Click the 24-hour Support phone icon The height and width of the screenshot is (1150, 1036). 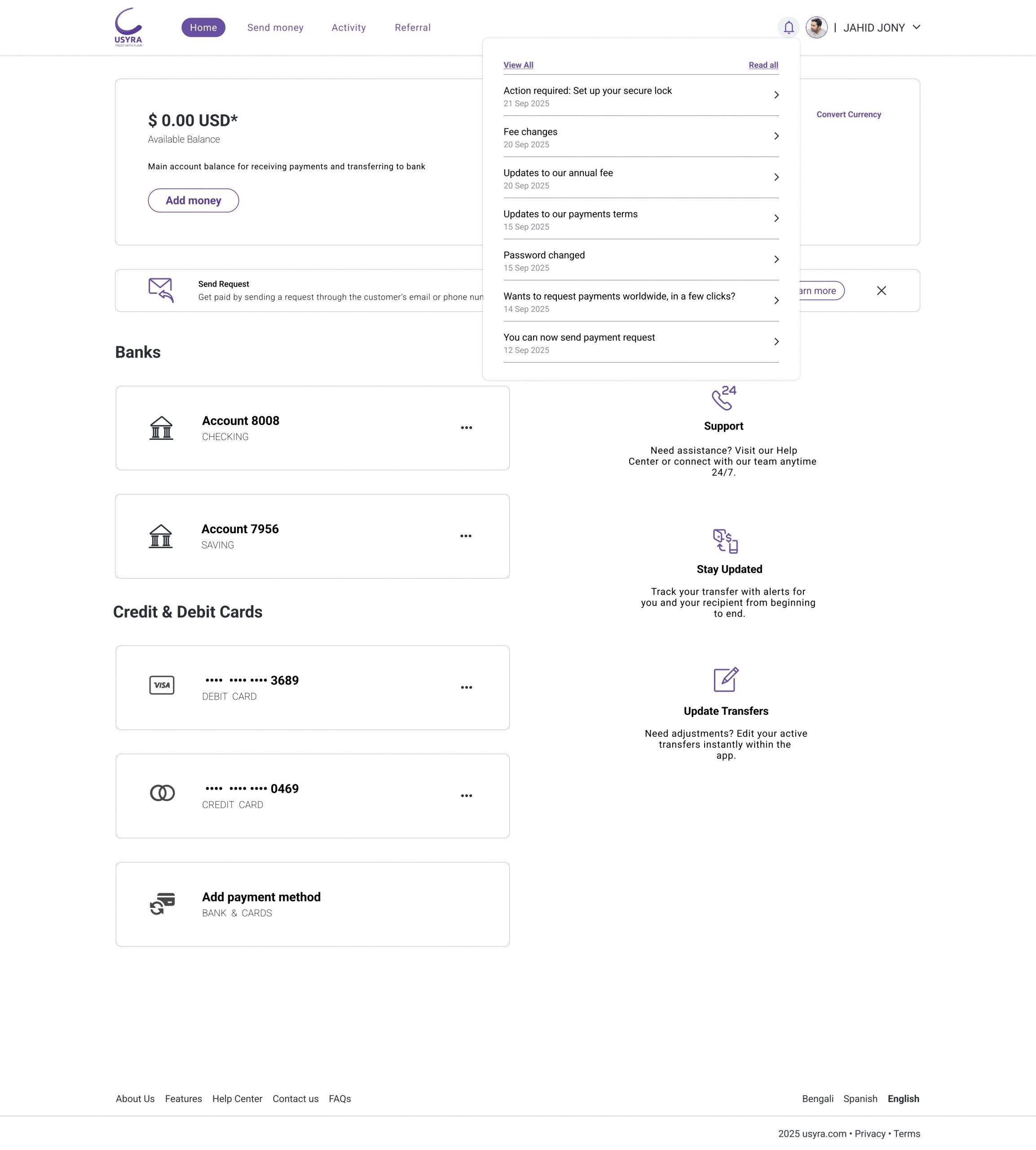tap(723, 398)
